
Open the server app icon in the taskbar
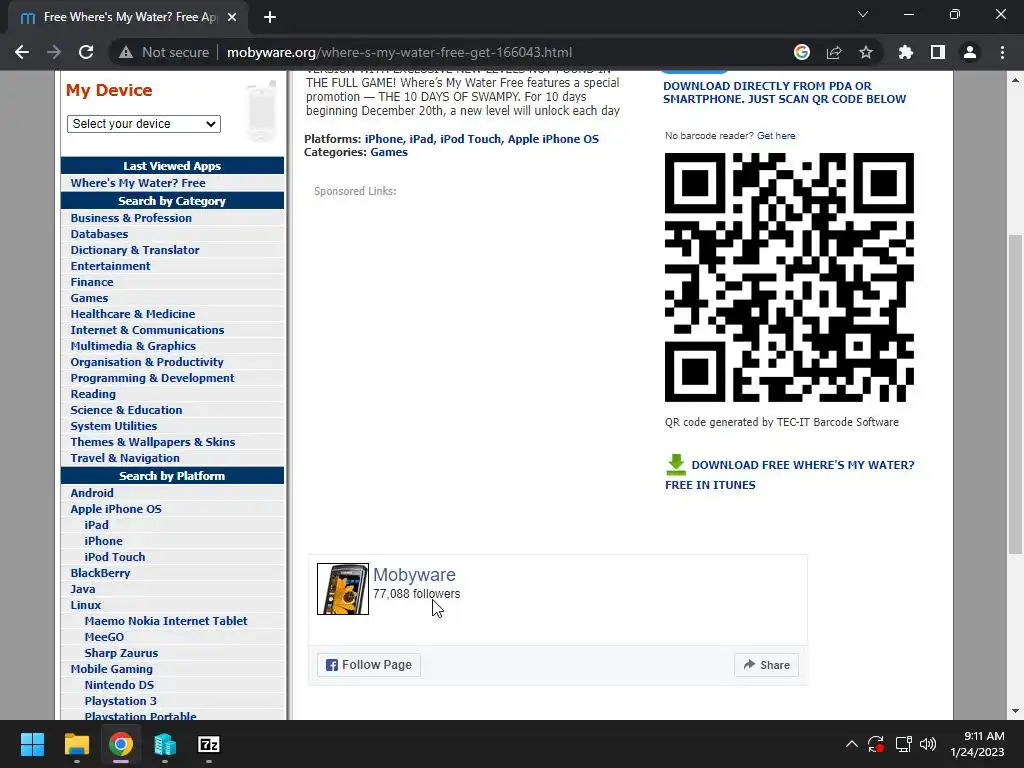[165, 744]
